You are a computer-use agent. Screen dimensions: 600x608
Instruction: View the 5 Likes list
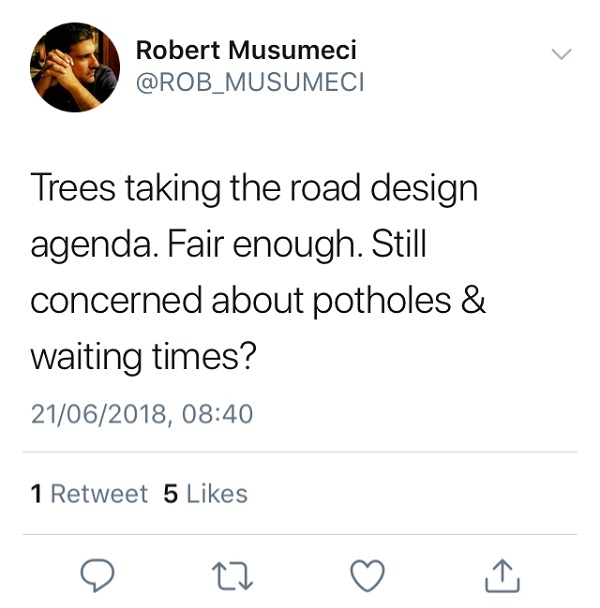tap(205, 493)
